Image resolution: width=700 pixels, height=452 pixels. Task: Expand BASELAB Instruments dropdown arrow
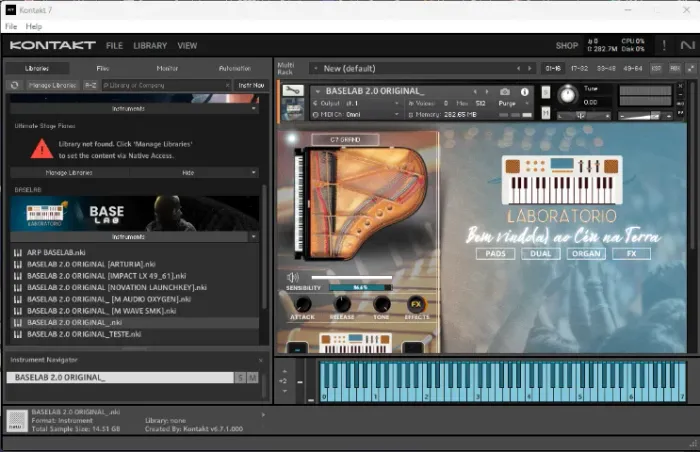[254, 237]
